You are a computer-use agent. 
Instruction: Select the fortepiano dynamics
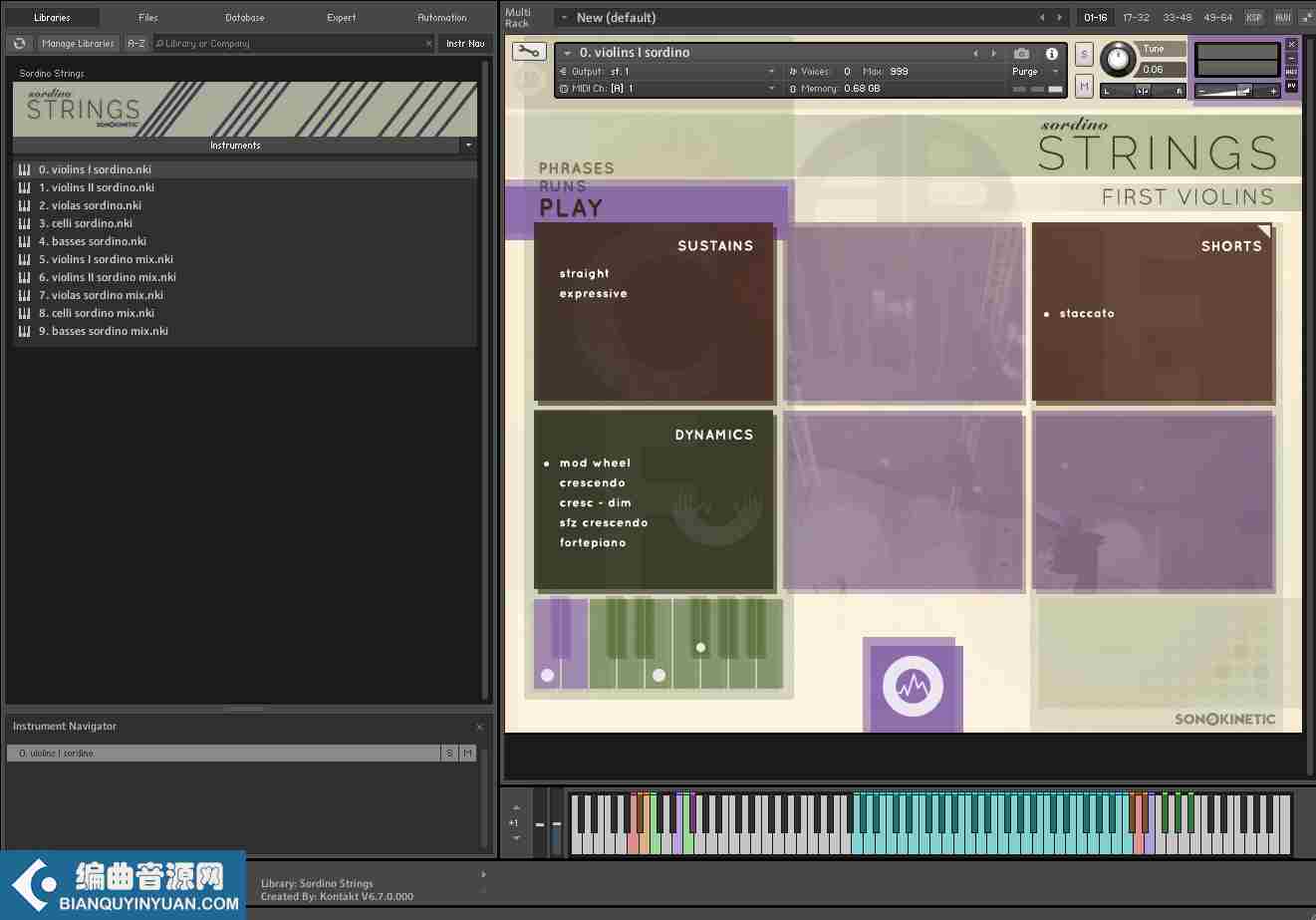coord(592,543)
